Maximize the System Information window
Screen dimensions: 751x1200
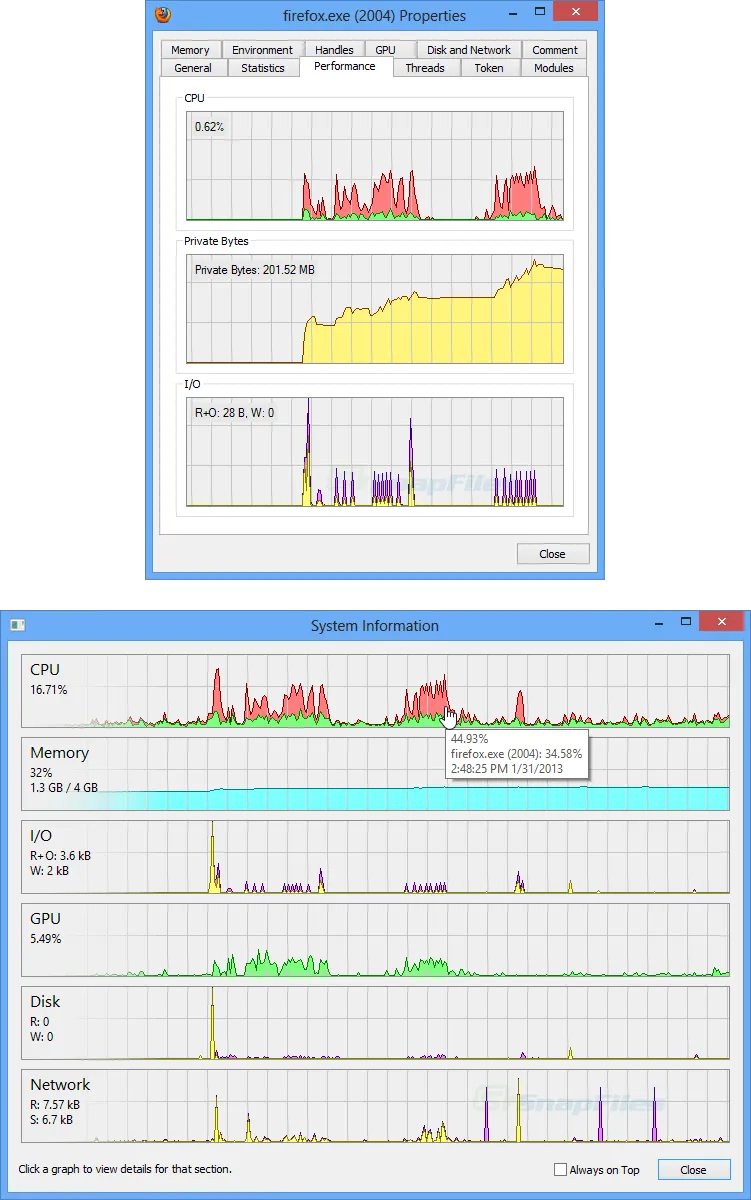tap(686, 621)
